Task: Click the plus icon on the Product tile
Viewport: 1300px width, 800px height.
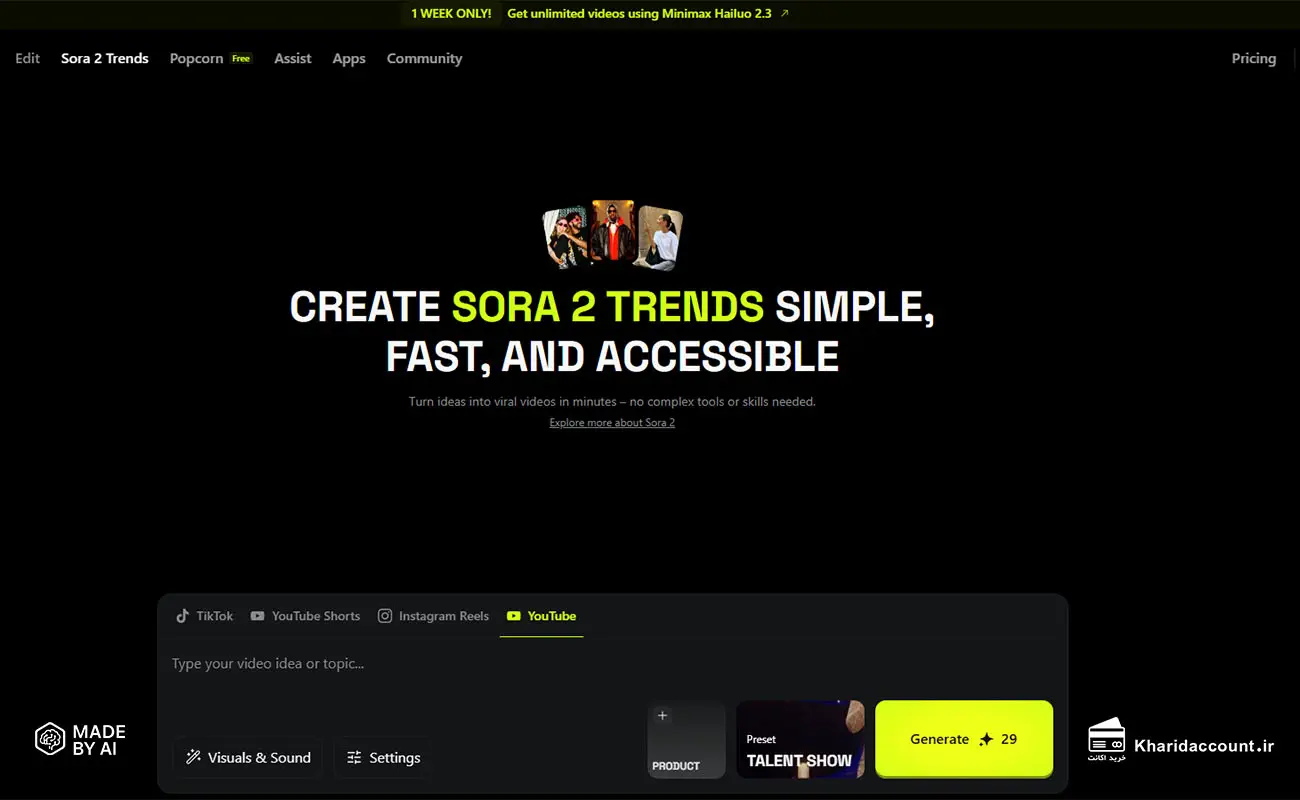Action: coord(662,716)
